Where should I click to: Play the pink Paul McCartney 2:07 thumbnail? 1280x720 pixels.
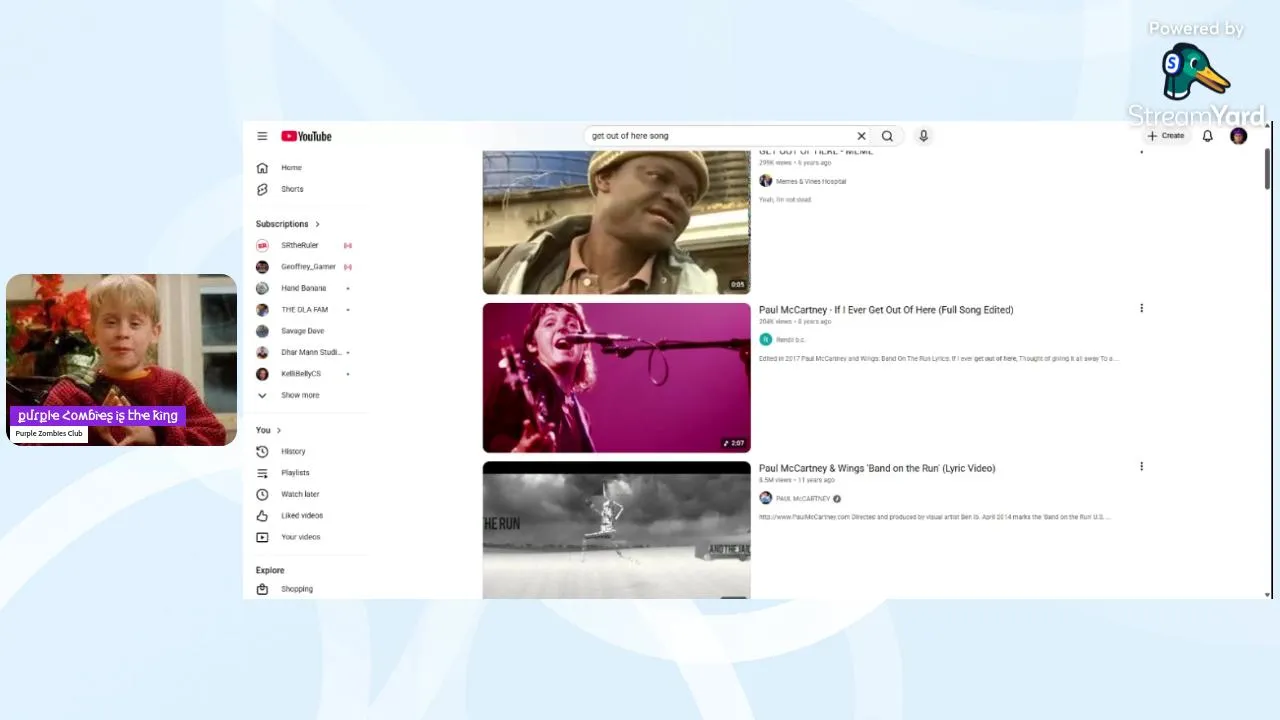616,378
